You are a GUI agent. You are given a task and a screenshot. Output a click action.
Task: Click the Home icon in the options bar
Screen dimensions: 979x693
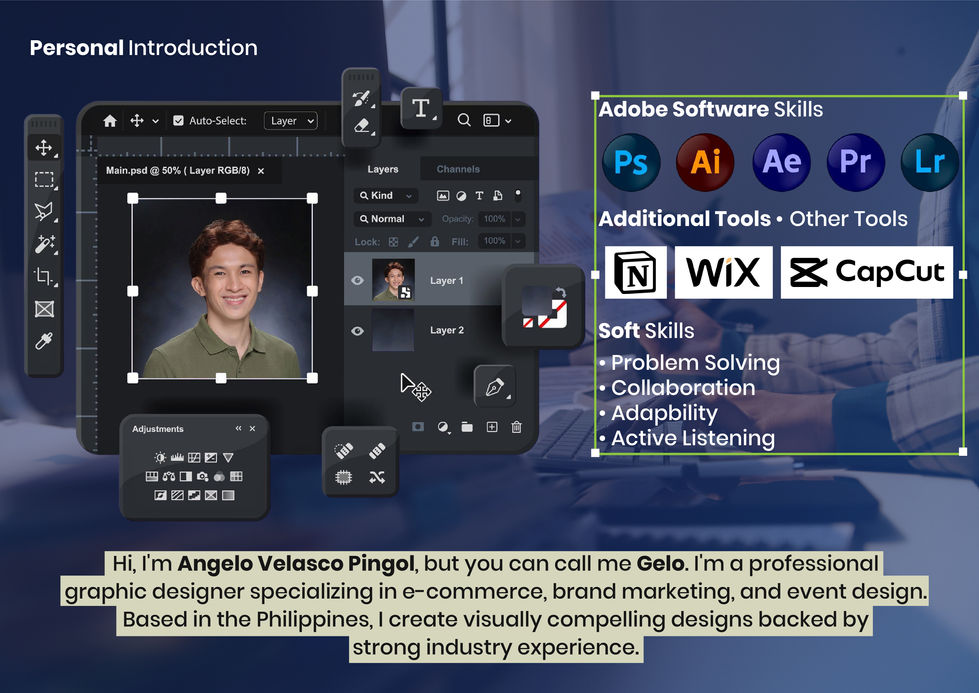(110, 120)
